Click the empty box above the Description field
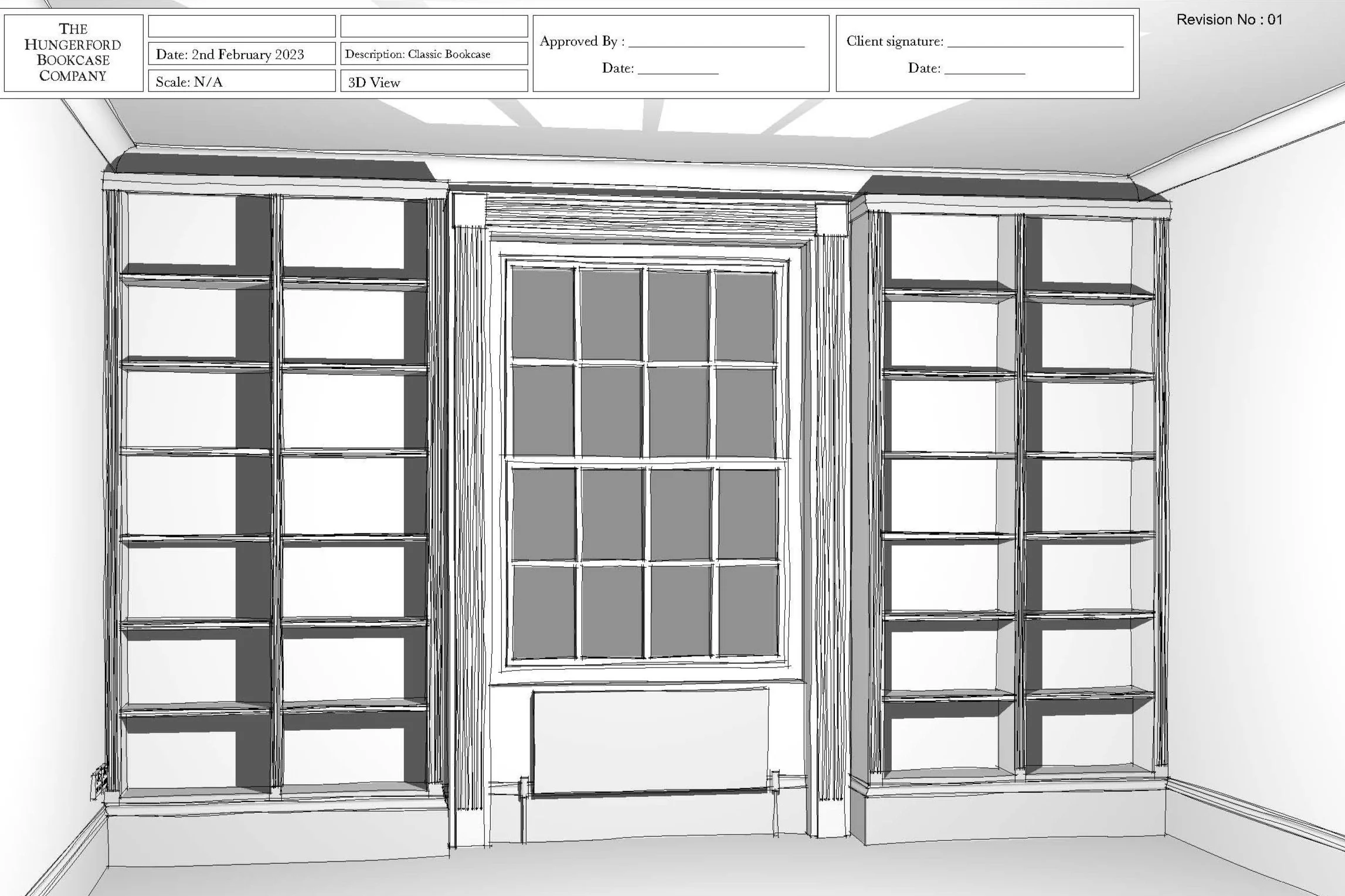1345x896 pixels. coord(434,26)
